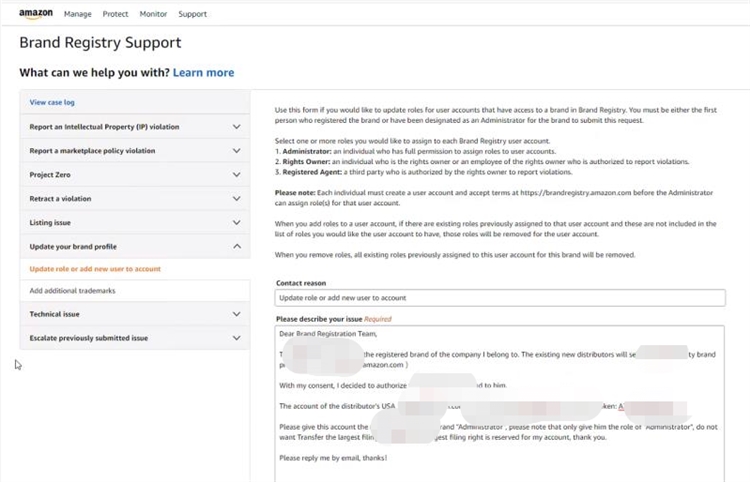Click Report an Intellectual Property violation label
The height and width of the screenshot is (482, 750).
pos(104,127)
